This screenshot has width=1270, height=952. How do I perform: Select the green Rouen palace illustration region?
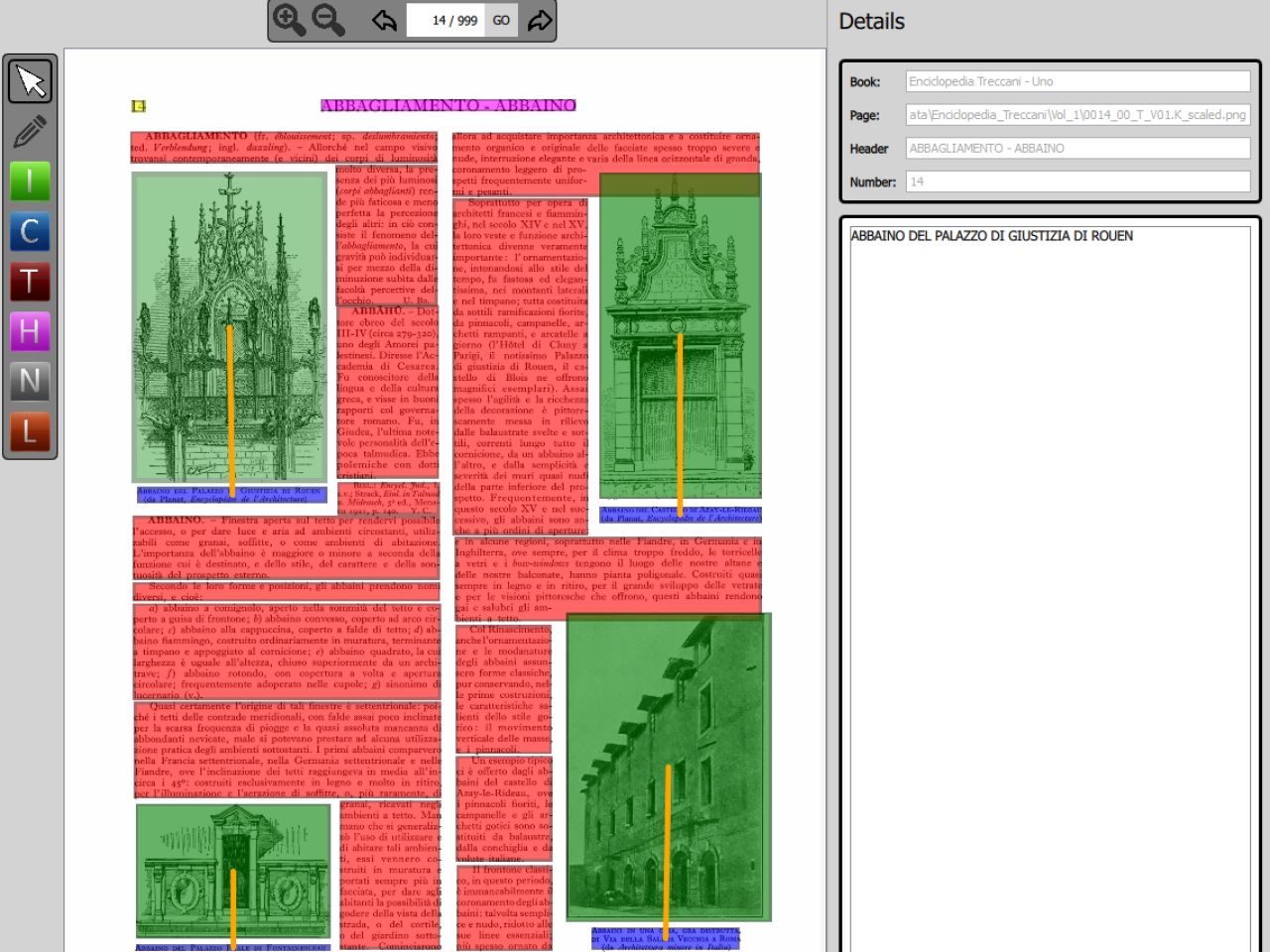tap(229, 326)
